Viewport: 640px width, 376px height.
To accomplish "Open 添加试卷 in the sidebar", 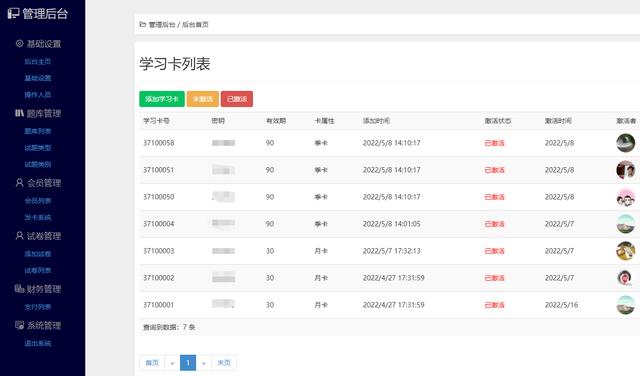I will 38,254.
